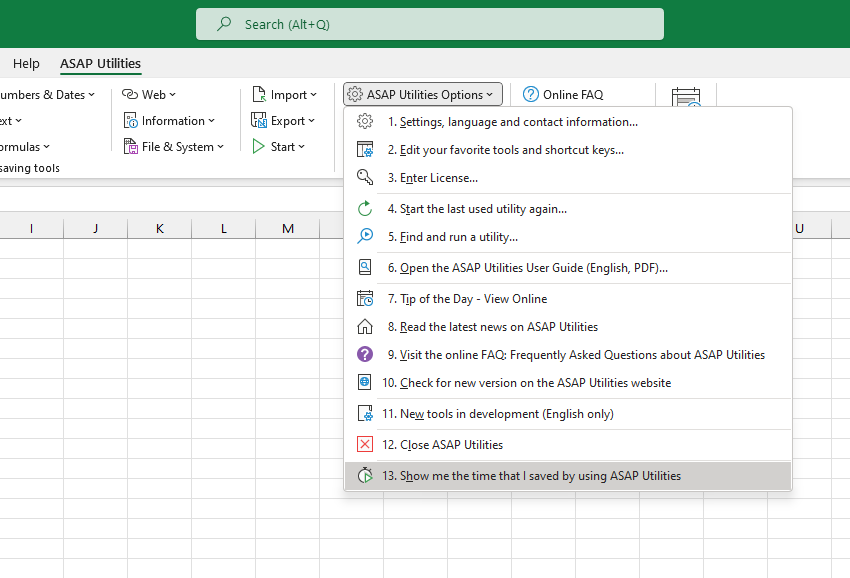Viewport: 850px width, 578px height.
Task: Click the Import document icon
Action: point(259,94)
